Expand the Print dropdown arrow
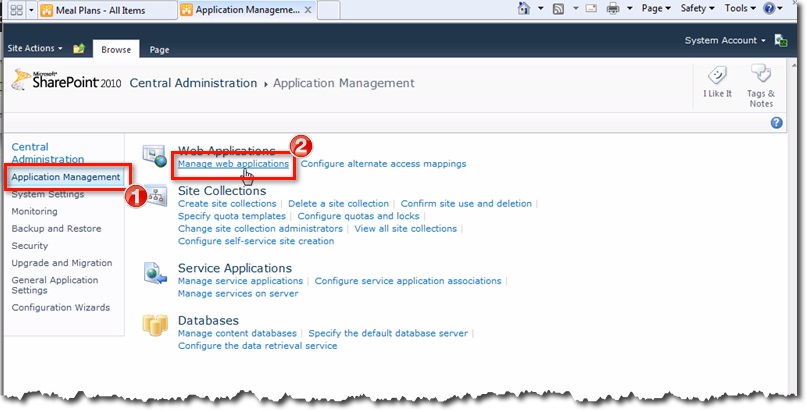Screen dimensions: 807x412 pyautogui.click(x=630, y=8)
